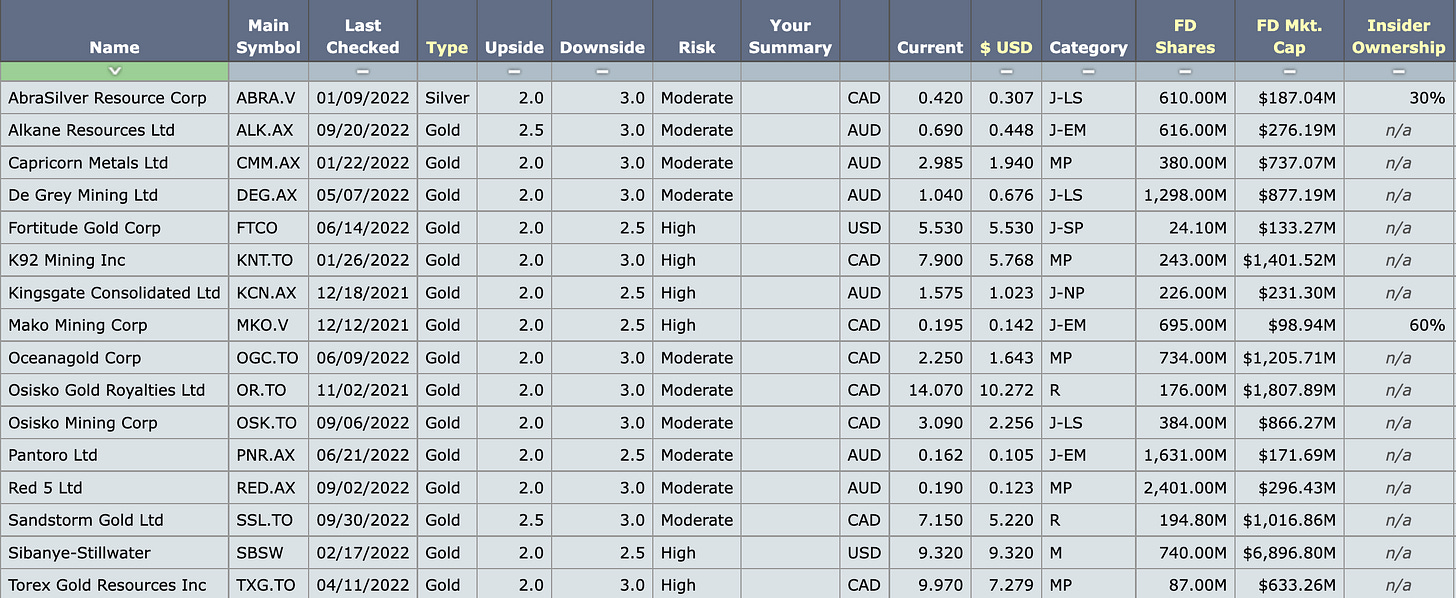Screen dimensions: 1456x598
Task: Collapse filter under Category column
Action: (1088, 71)
